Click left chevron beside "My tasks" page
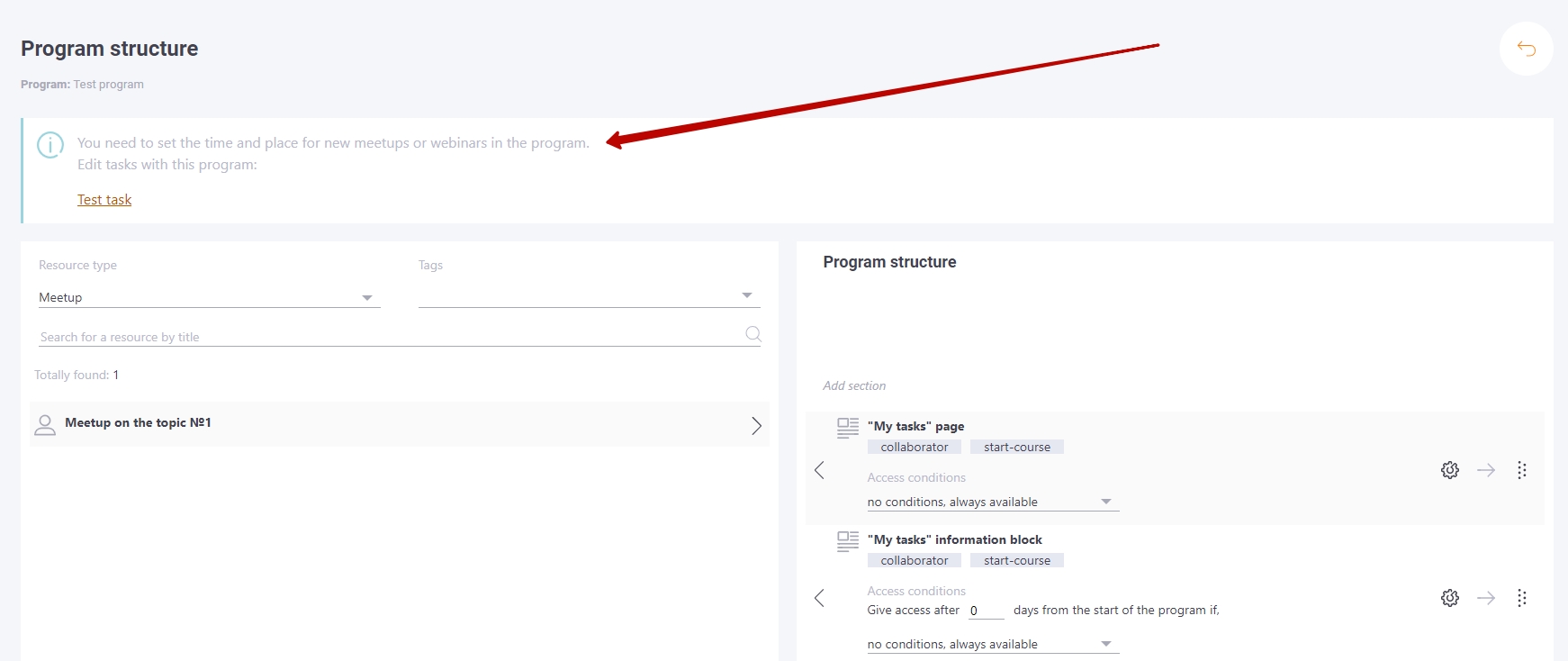The width and height of the screenshot is (1568, 661). [x=819, y=470]
